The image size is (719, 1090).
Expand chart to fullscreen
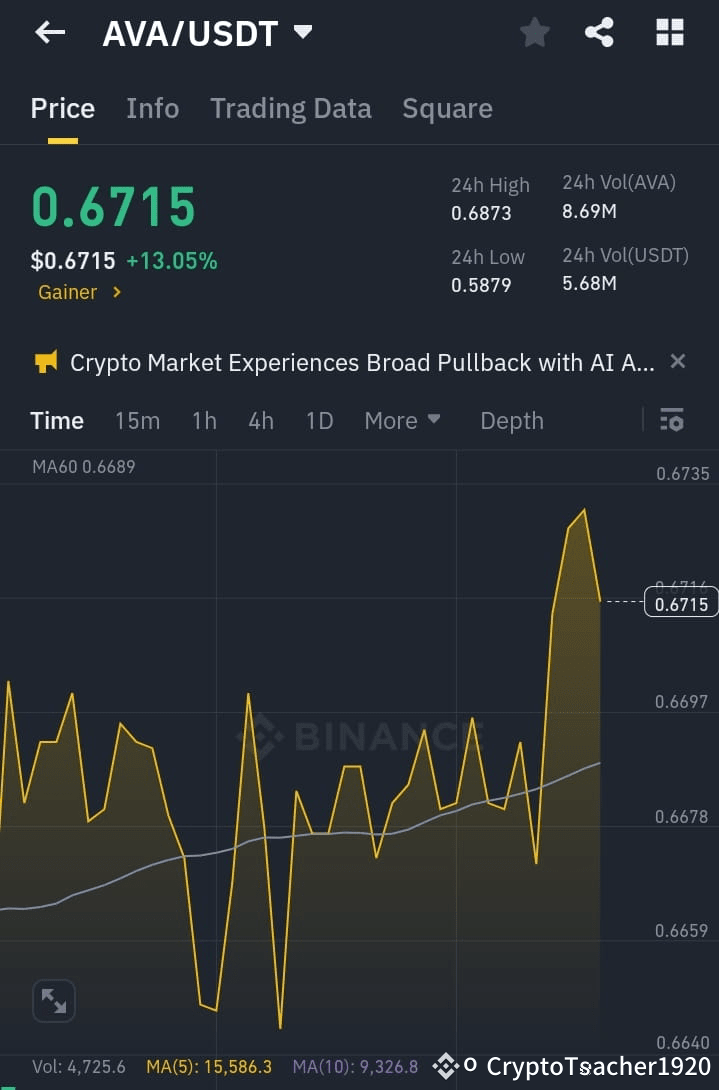coord(53,1000)
